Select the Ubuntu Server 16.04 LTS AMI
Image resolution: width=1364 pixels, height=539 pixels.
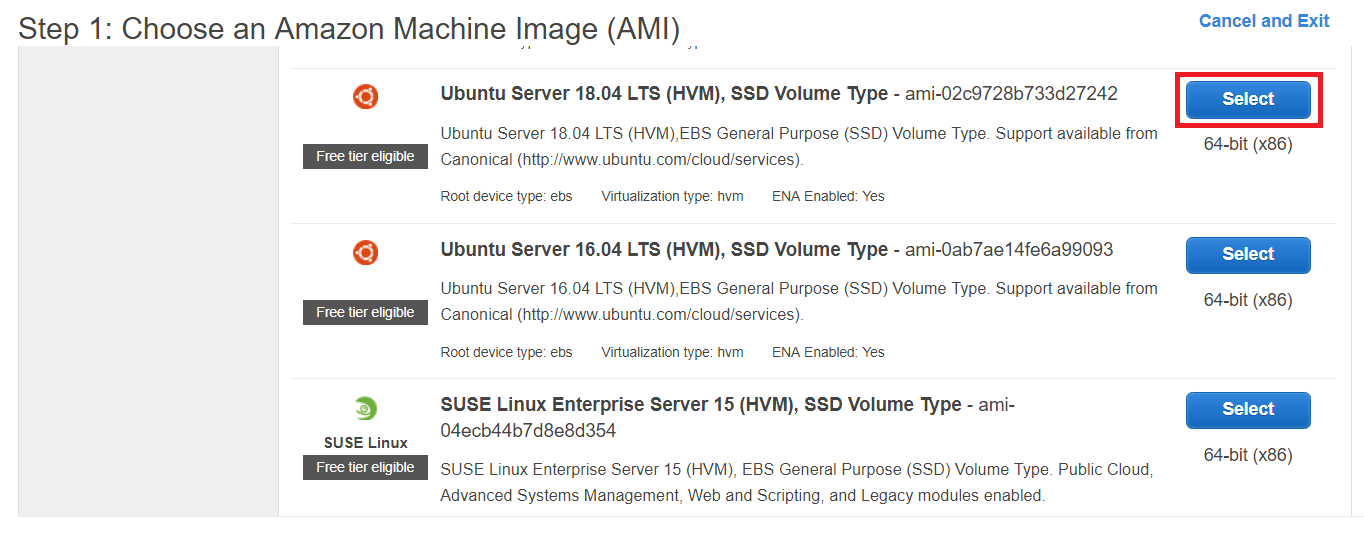[1248, 254]
